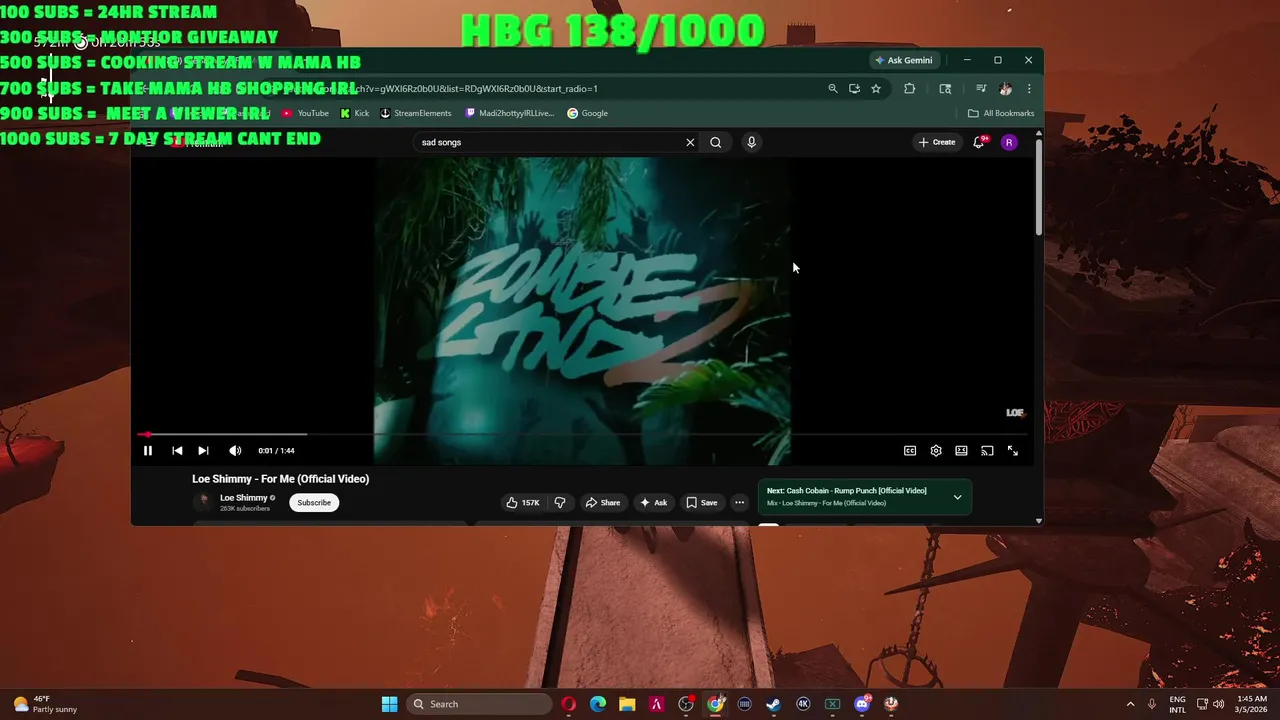Open the clock showing 1:45 AM
This screenshot has width=1280, height=720.
click(1251, 704)
